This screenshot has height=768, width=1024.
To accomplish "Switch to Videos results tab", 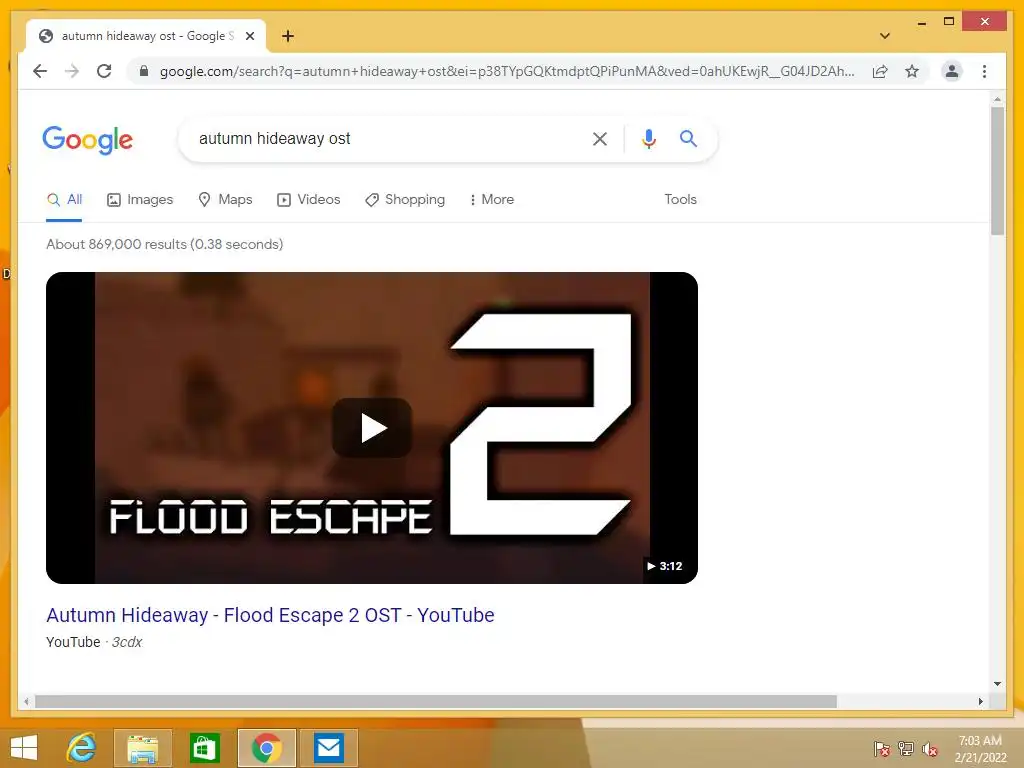I will (x=309, y=199).
